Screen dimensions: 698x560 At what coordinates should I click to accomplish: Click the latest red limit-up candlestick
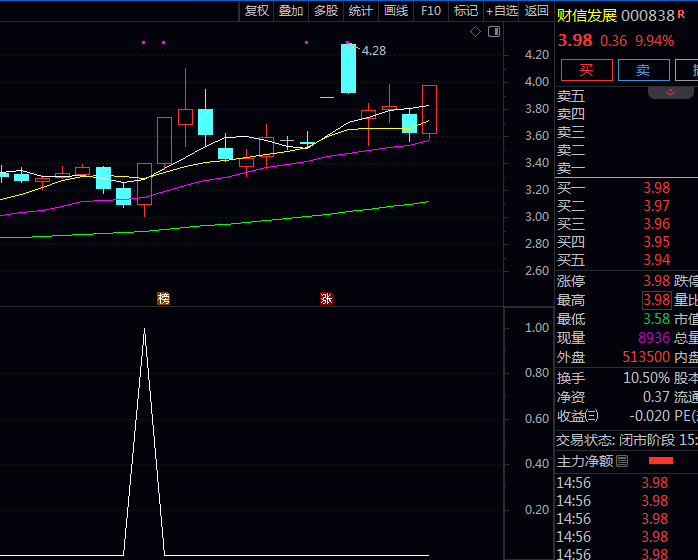tap(429, 110)
